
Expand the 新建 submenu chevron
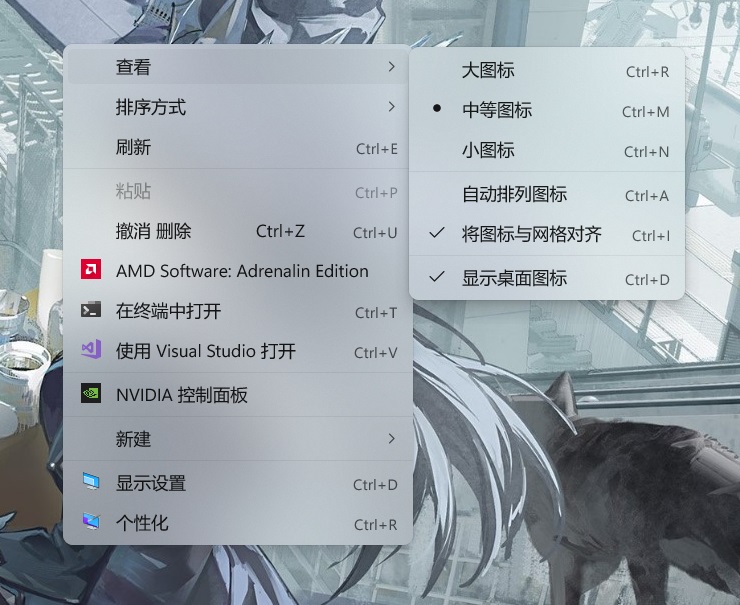[x=391, y=438]
